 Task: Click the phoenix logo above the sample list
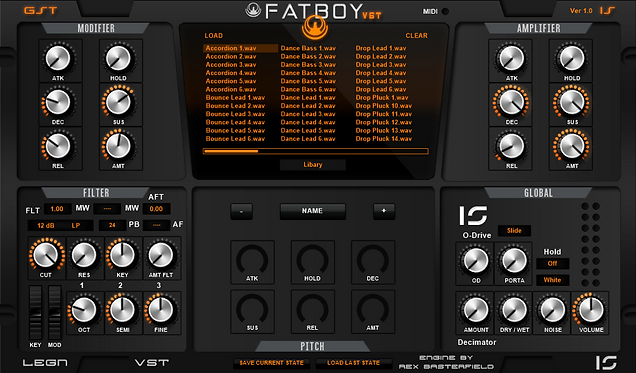tap(315, 27)
